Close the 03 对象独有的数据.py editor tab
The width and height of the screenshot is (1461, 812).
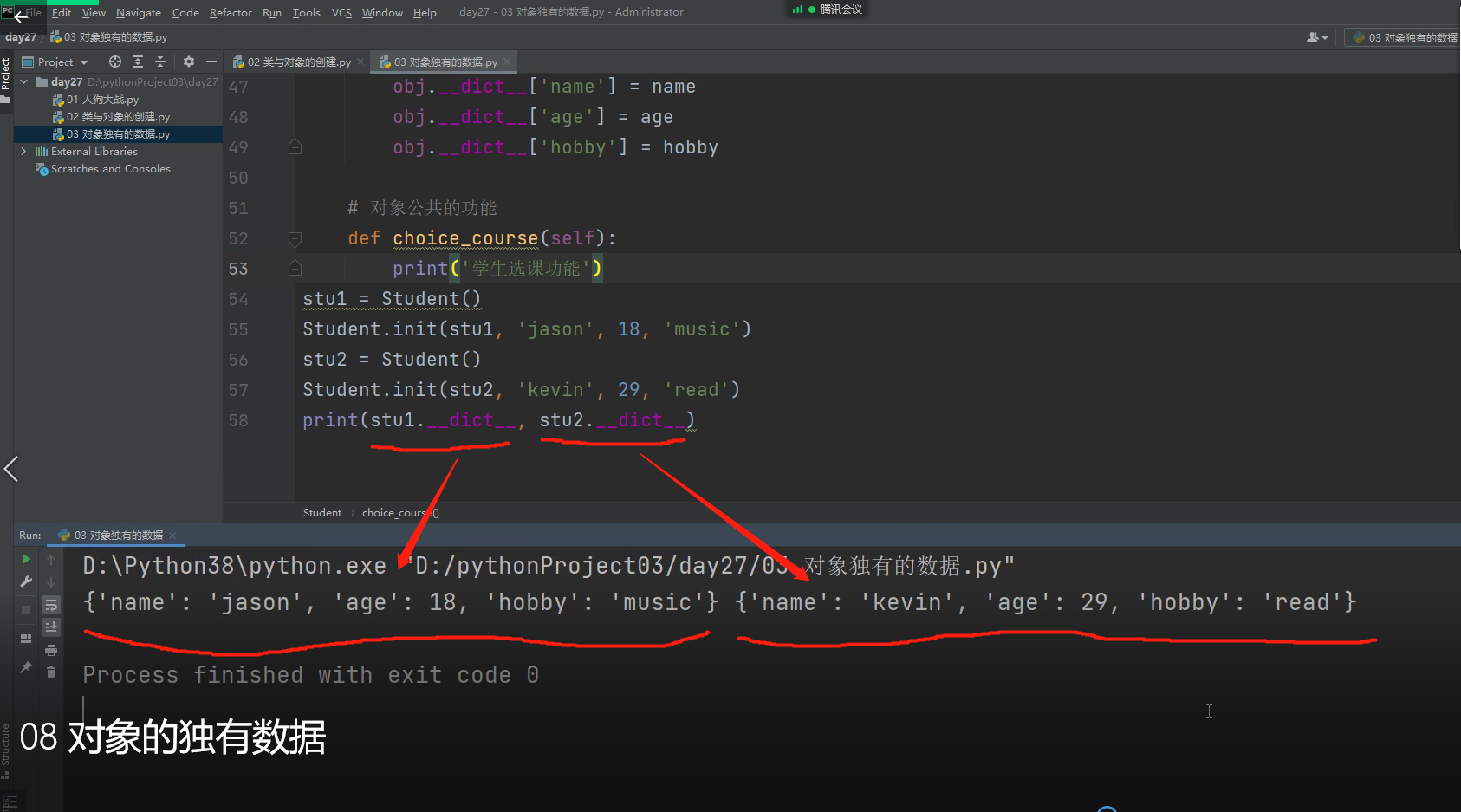(x=507, y=62)
